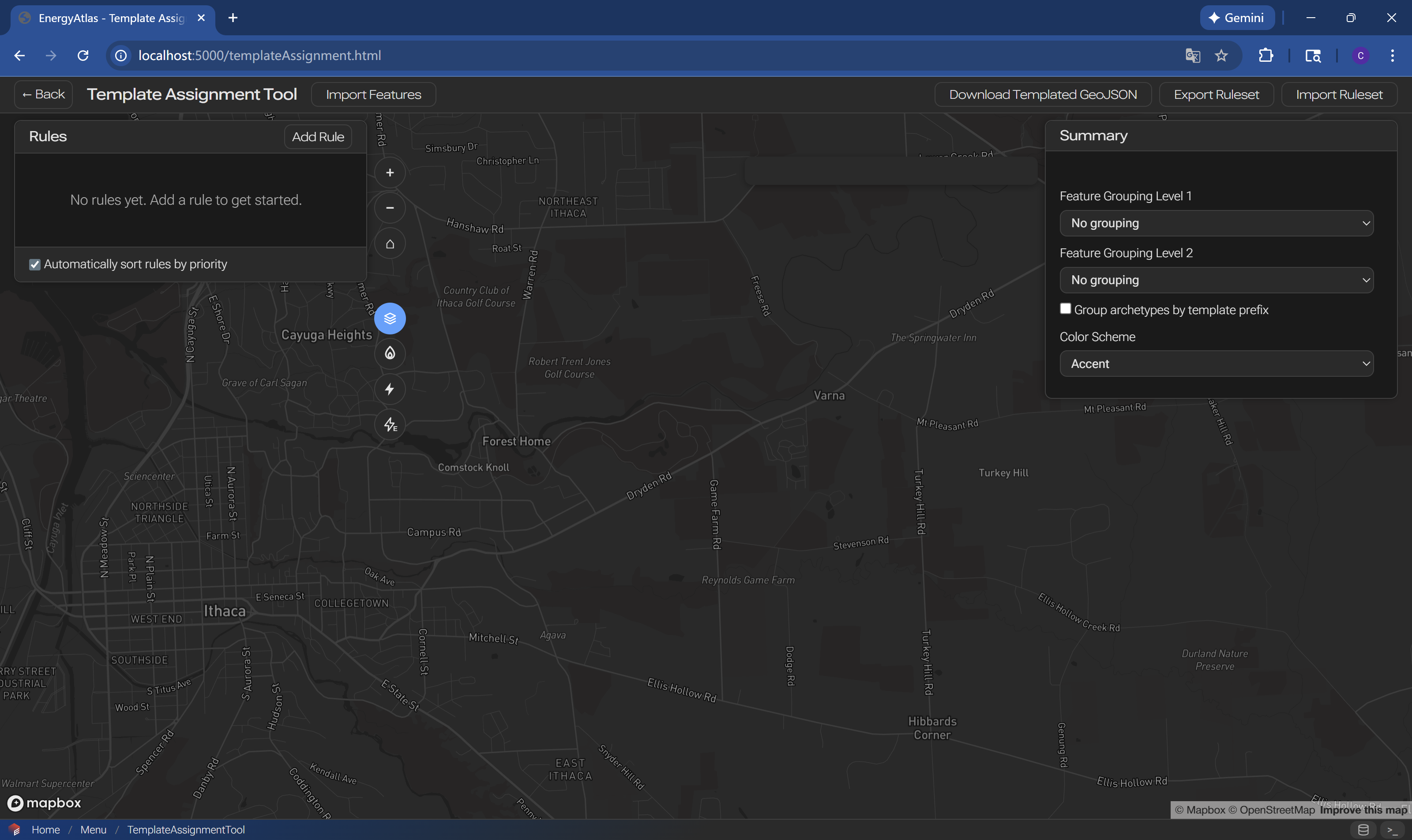This screenshot has height=840, width=1412.
Task: Click the lightning bolt electricity icon
Action: click(390, 389)
